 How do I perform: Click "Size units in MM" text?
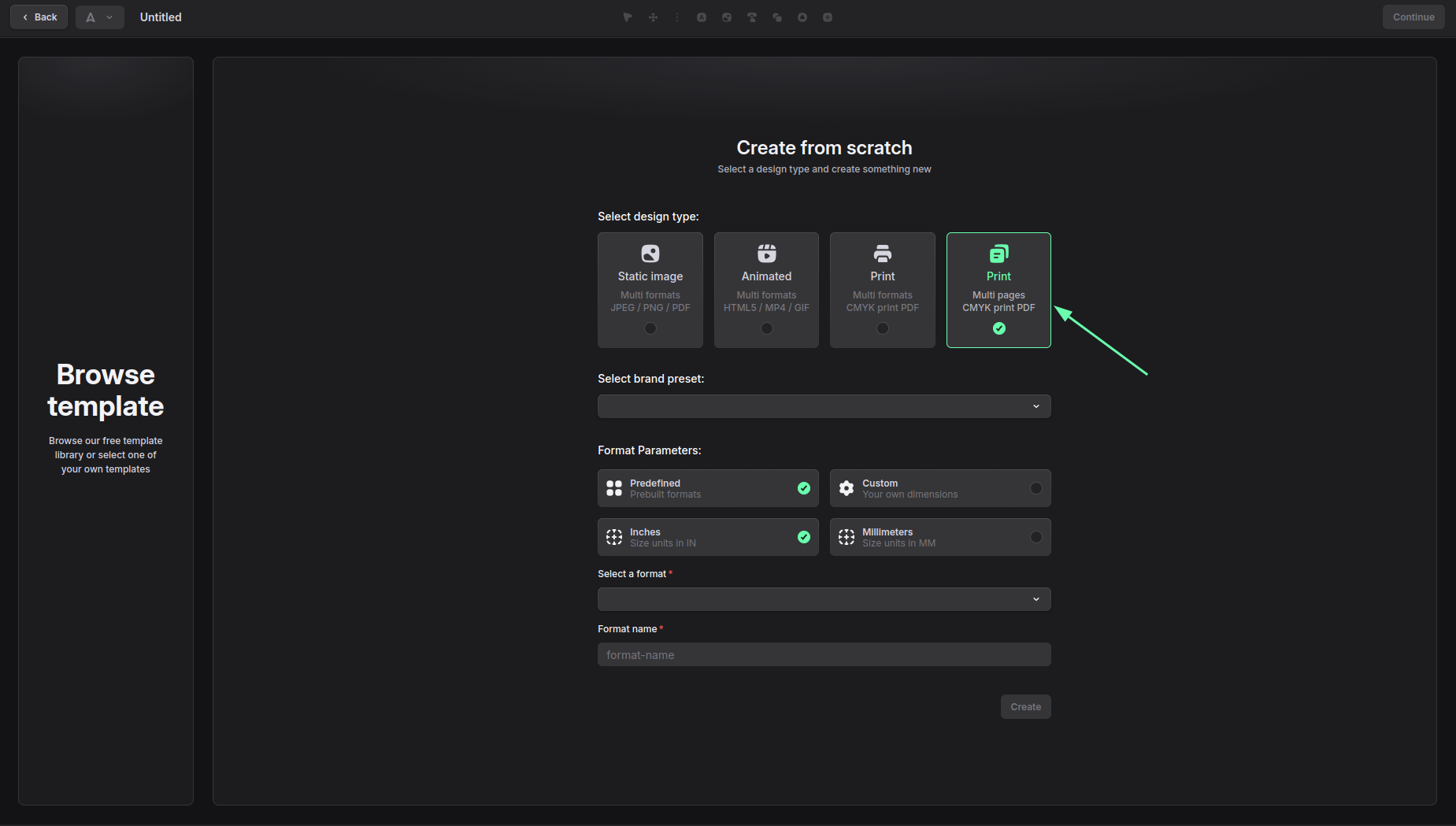(x=899, y=543)
